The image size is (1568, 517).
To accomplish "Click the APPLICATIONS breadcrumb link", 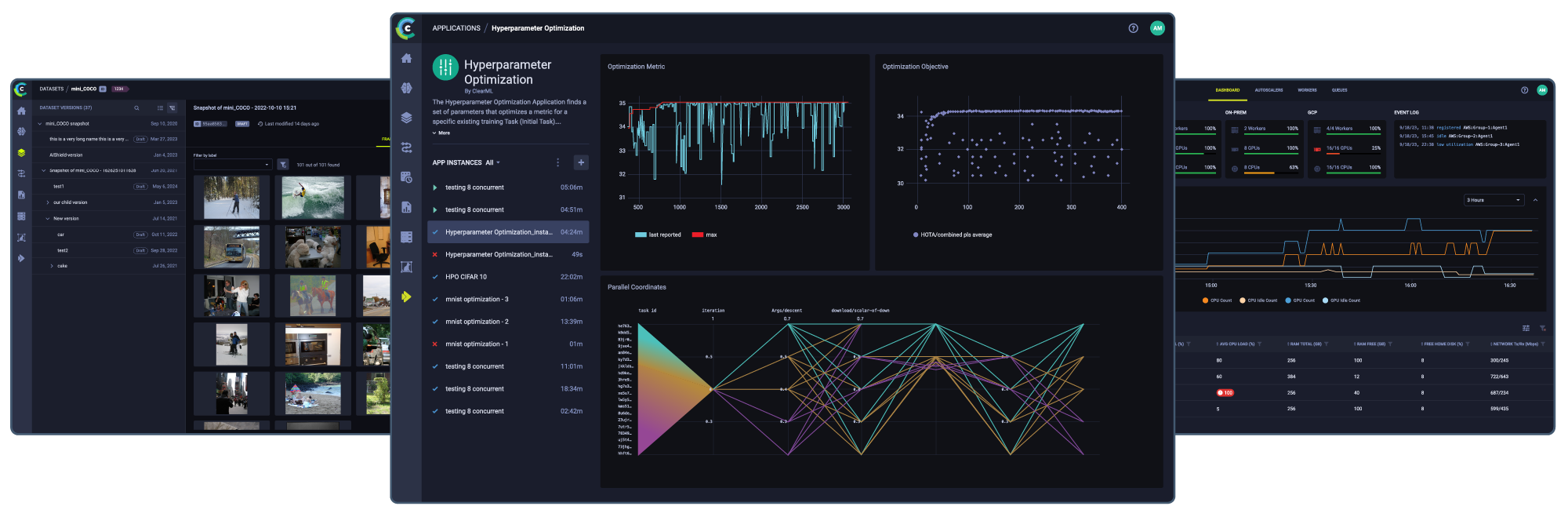I will point(456,28).
